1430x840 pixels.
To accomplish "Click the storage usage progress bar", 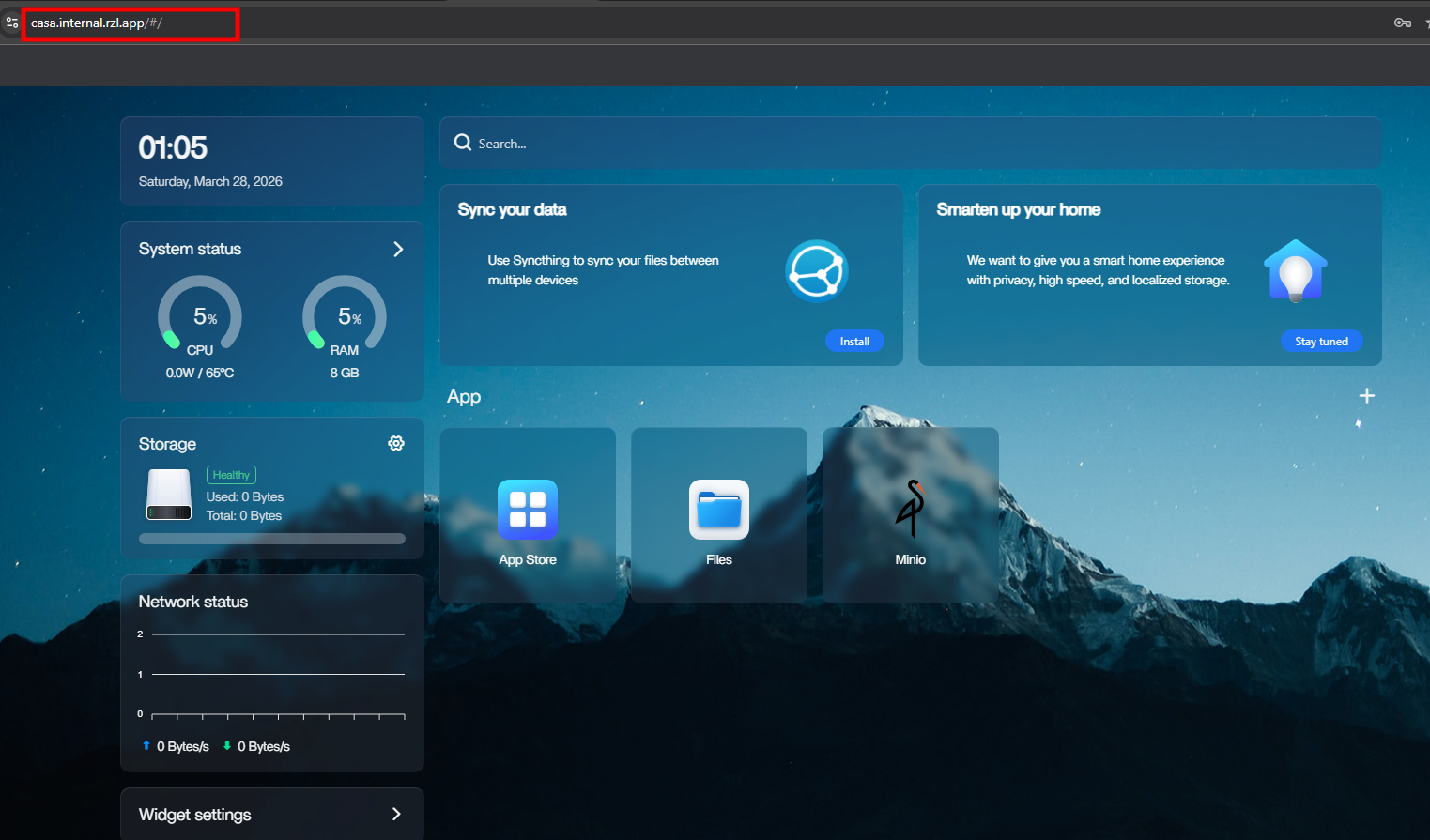I will coord(271,539).
